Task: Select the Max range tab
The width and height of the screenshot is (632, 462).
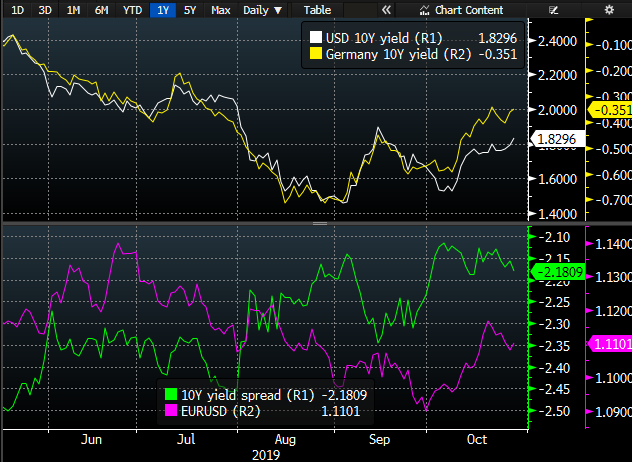Action: 220,10
